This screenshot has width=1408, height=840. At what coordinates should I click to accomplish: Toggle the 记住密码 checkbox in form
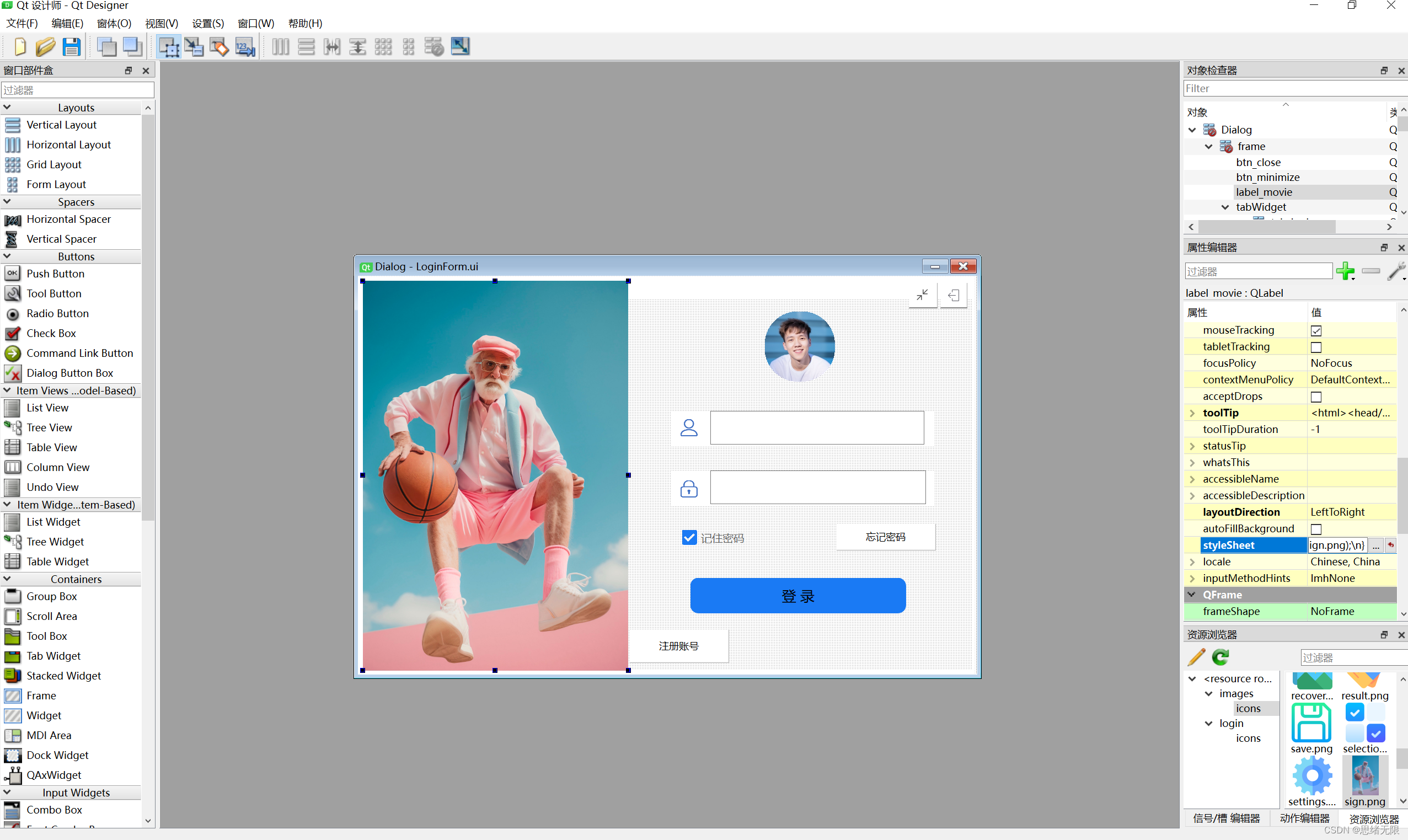(x=689, y=537)
